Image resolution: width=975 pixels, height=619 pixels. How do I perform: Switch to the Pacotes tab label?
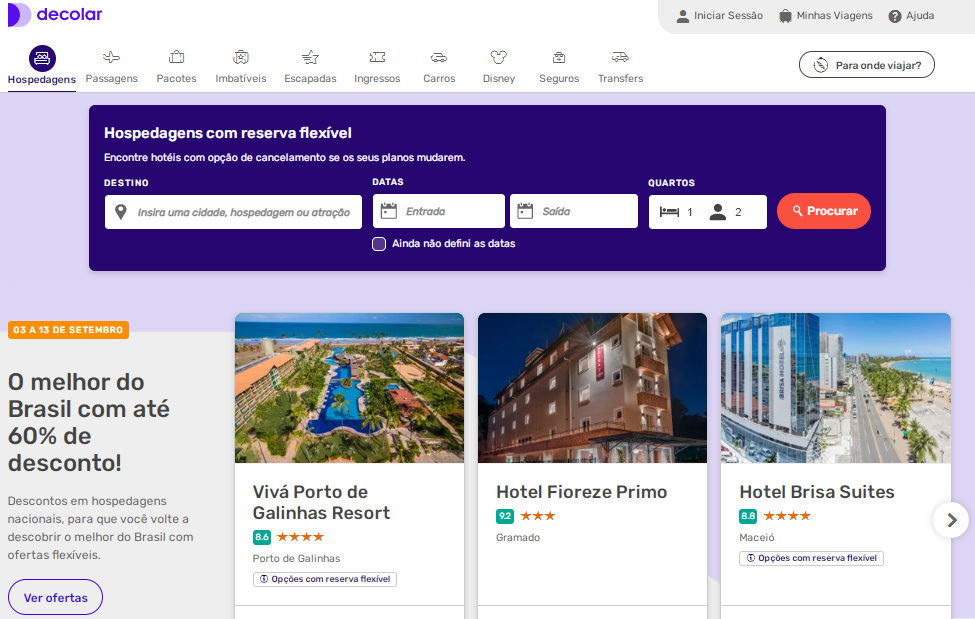coord(177,78)
